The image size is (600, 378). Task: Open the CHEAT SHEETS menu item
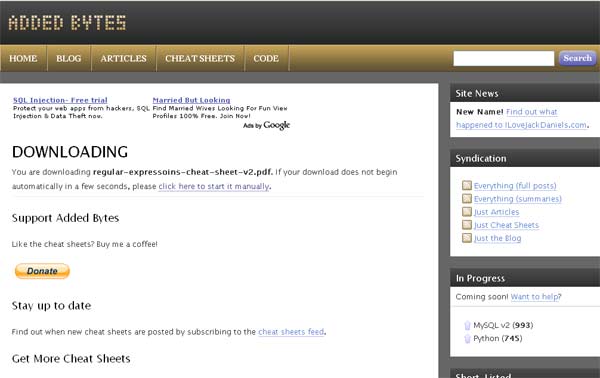click(200, 59)
